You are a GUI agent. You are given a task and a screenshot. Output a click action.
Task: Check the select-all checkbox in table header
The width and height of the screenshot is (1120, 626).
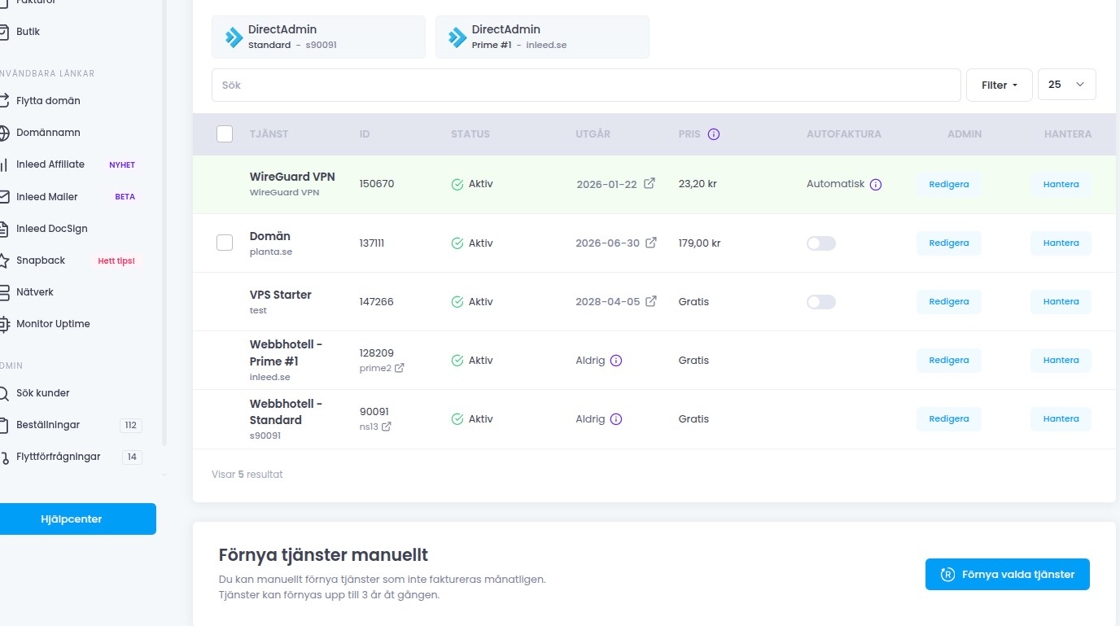coord(225,134)
